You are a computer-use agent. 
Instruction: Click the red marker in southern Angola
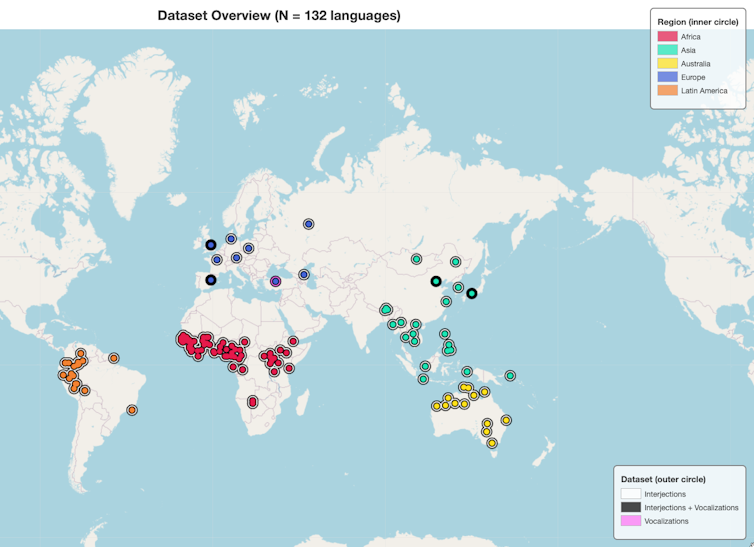click(x=252, y=402)
